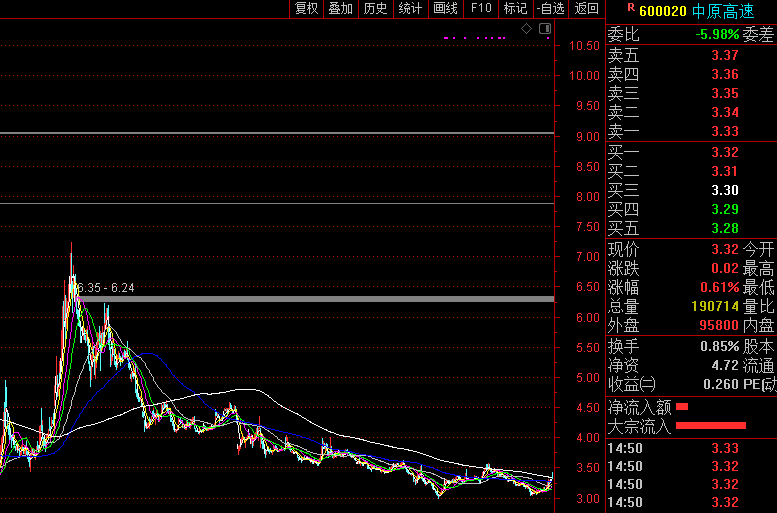This screenshot has height=513, width=777.
Task: Click the 统计 statistics button
Action: click(x=410, y=8)
